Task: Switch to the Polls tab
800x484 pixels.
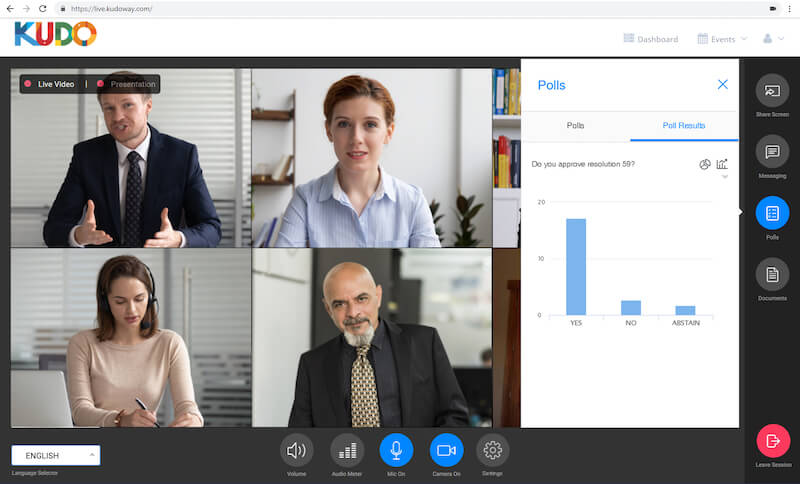Action: click(x=576, y=125)
